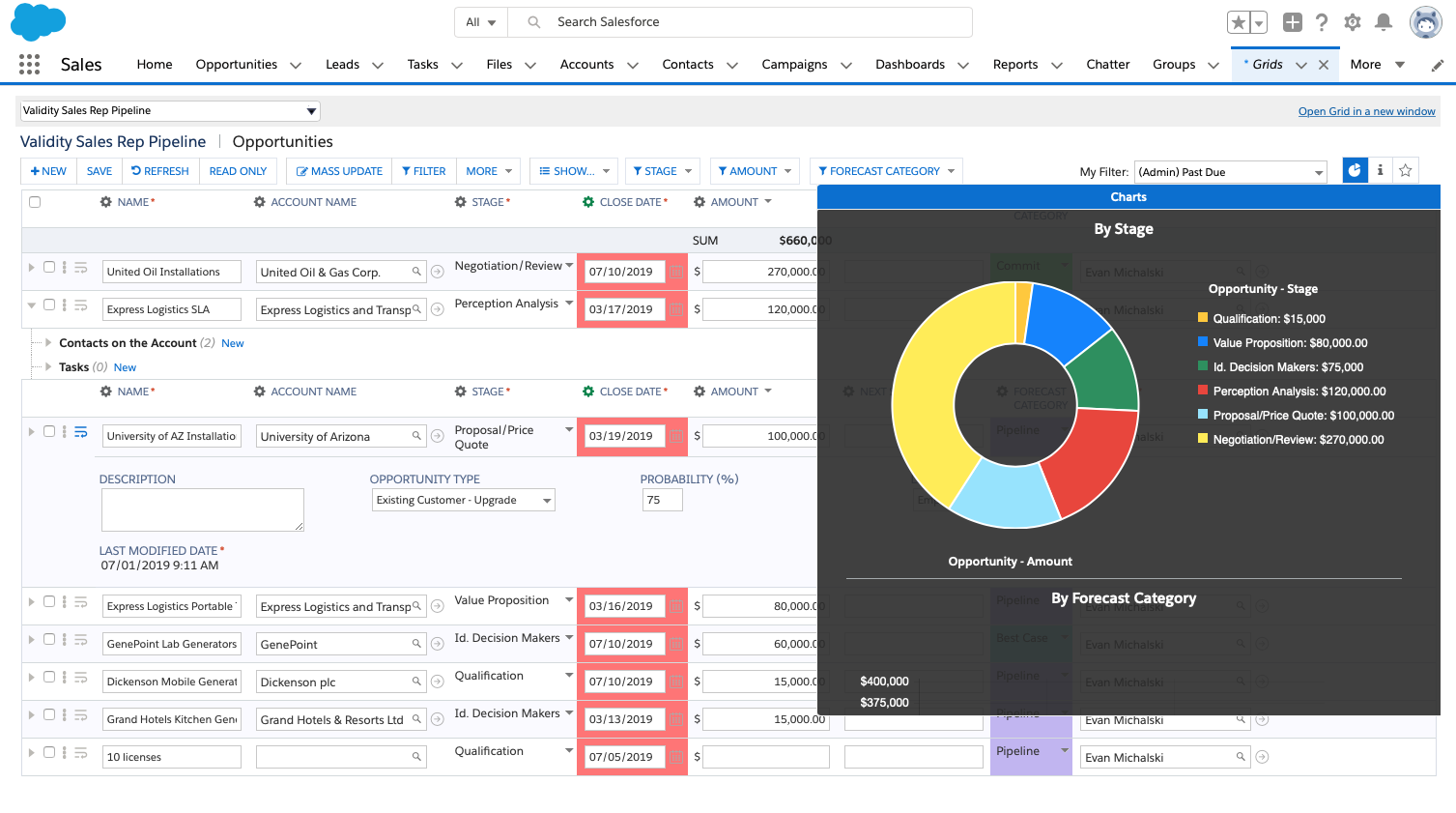Check the United Oil Installations row checkbox

(x=49, y=267)
